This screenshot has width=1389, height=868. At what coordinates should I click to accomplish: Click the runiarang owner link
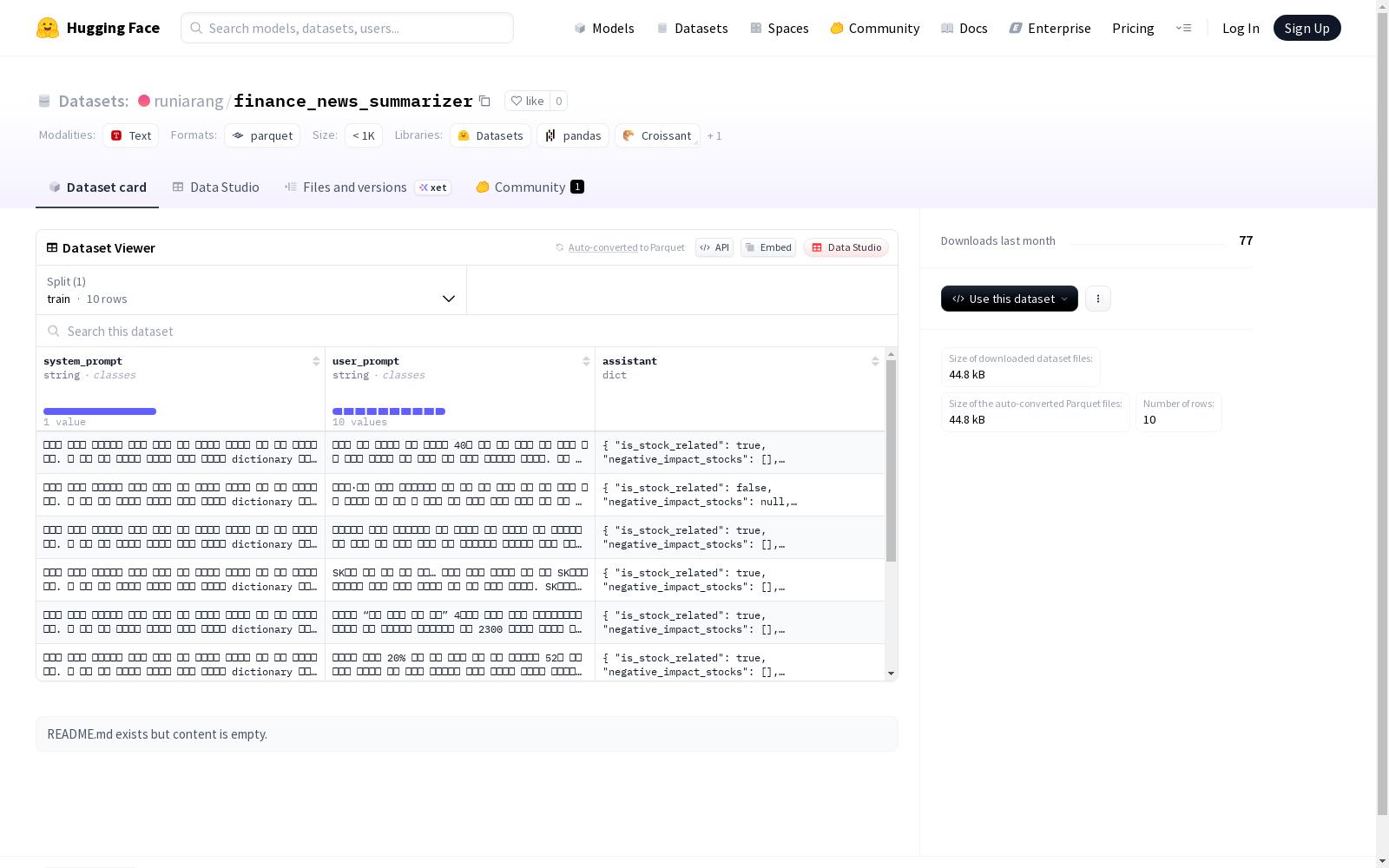click(188, 101)
